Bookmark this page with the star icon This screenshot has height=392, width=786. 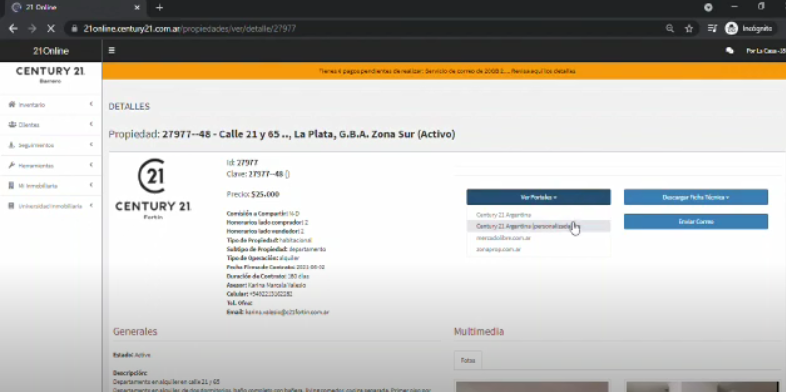(x=689, y=29)
